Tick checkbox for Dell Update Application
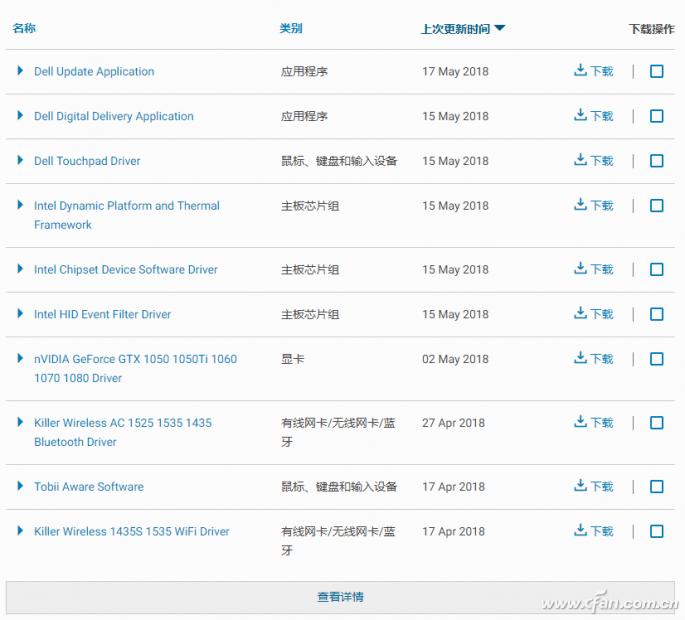Screen dimensions: 685x620 tap(657, 71)
